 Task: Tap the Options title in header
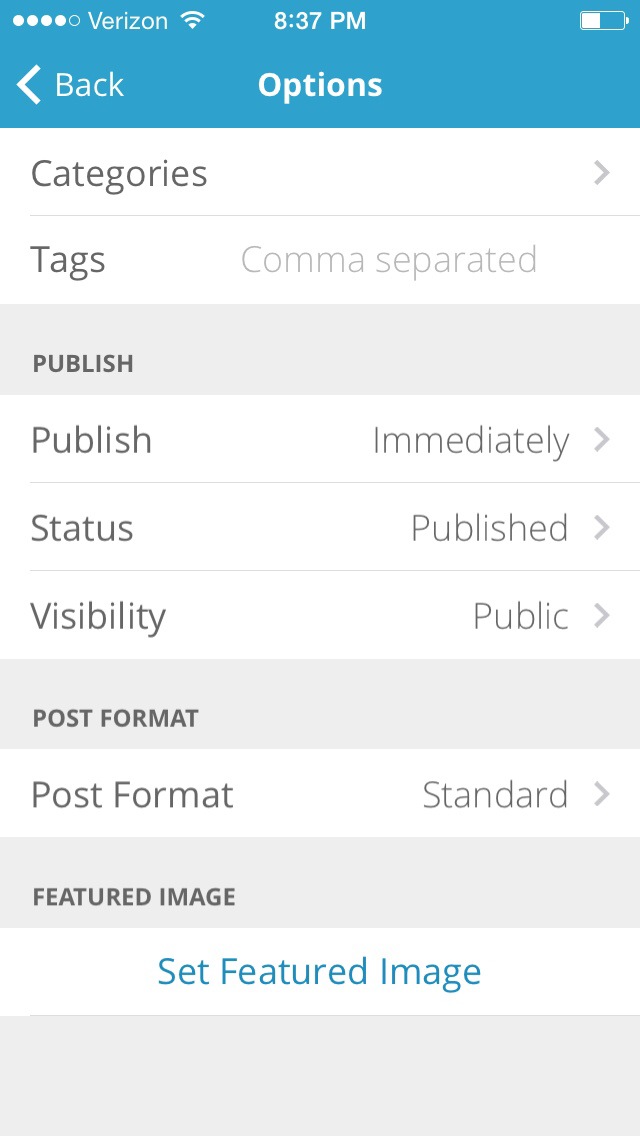(x=320, y=86)
